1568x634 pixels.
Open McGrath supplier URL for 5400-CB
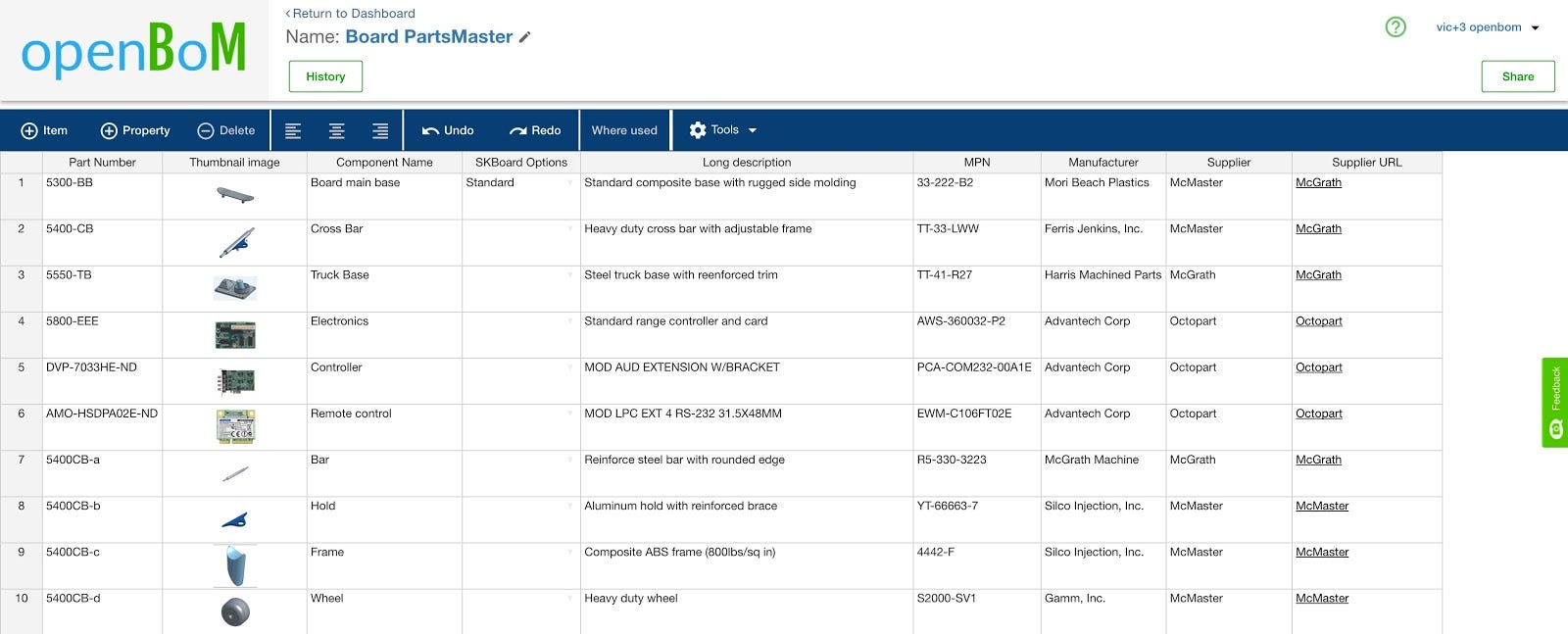click(1318, 229)
